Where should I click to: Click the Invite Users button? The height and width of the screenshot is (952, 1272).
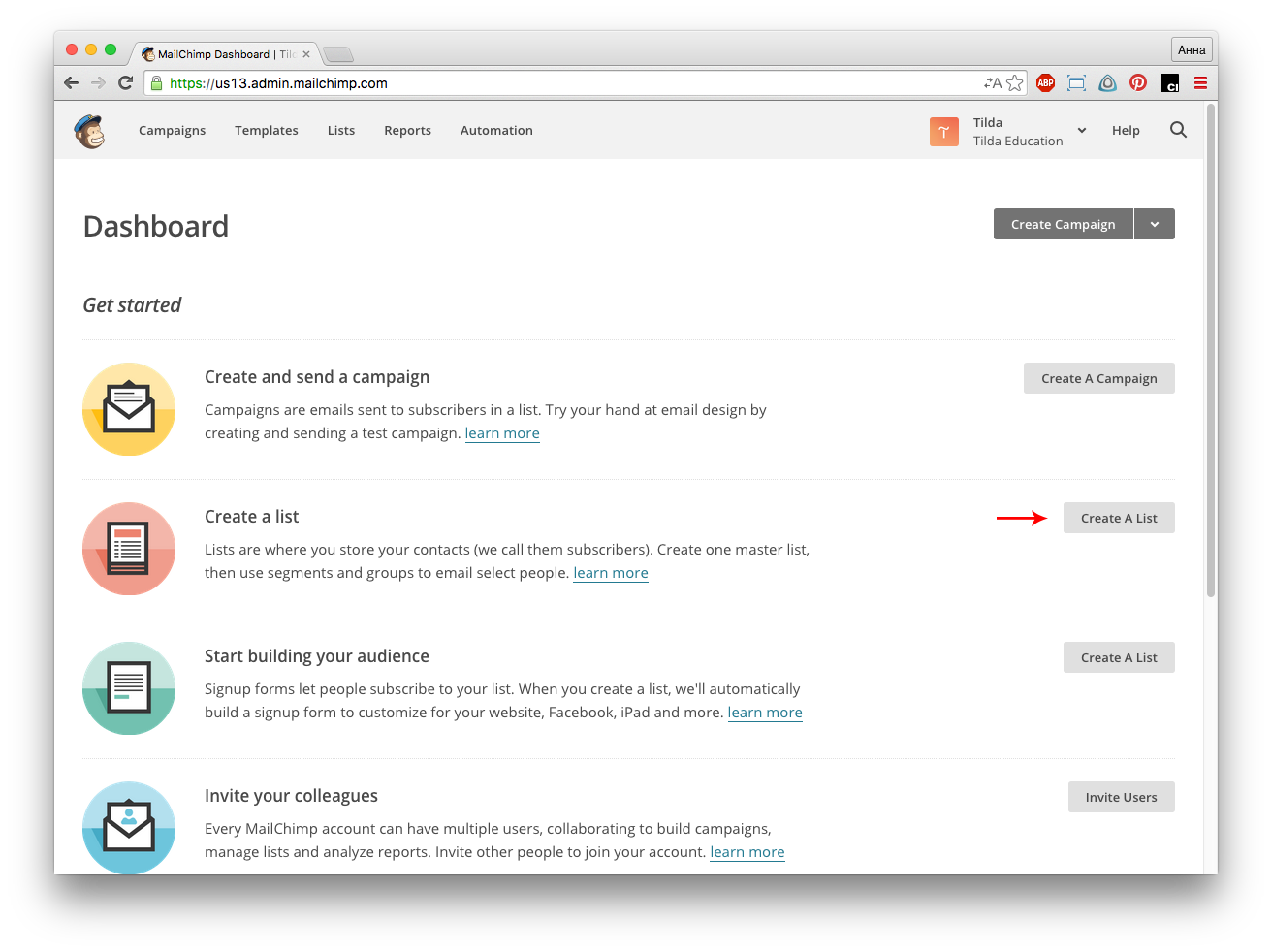(1121, 797)
